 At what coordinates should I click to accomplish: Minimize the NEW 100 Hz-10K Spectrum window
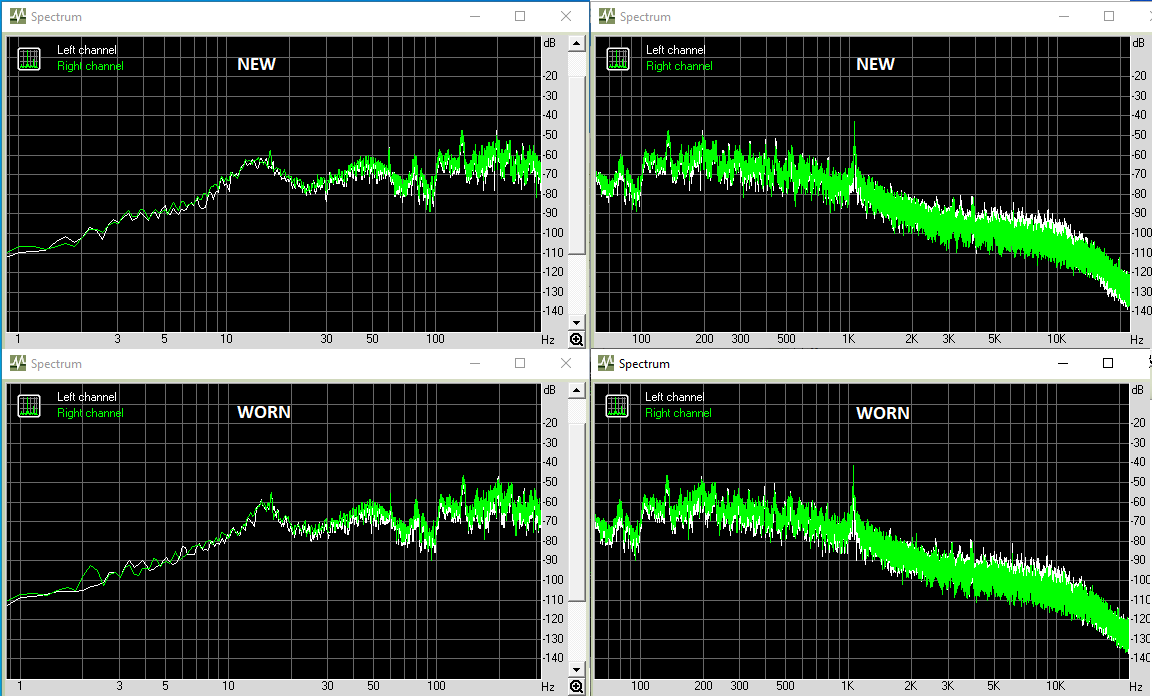point(1064,16)
